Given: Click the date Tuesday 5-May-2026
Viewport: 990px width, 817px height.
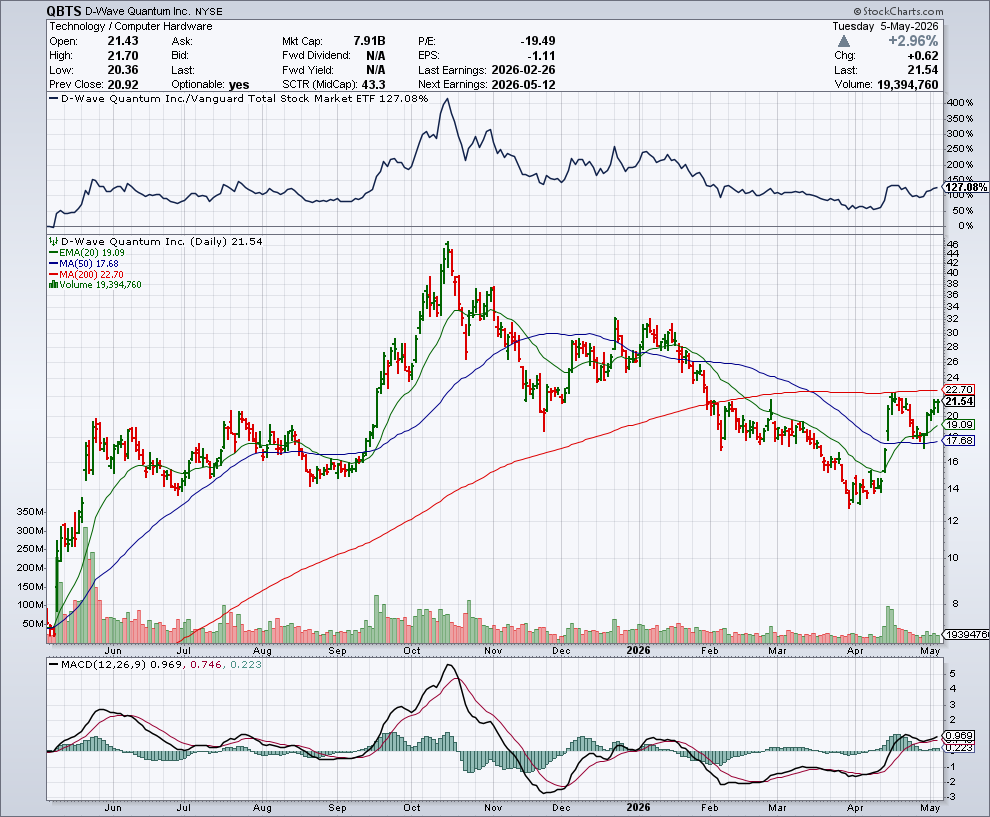Looking at the screenshot, I should 885,27.
